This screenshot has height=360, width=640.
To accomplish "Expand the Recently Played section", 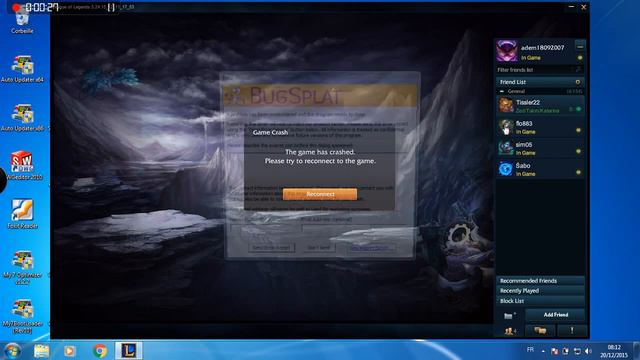I will 540,291.
